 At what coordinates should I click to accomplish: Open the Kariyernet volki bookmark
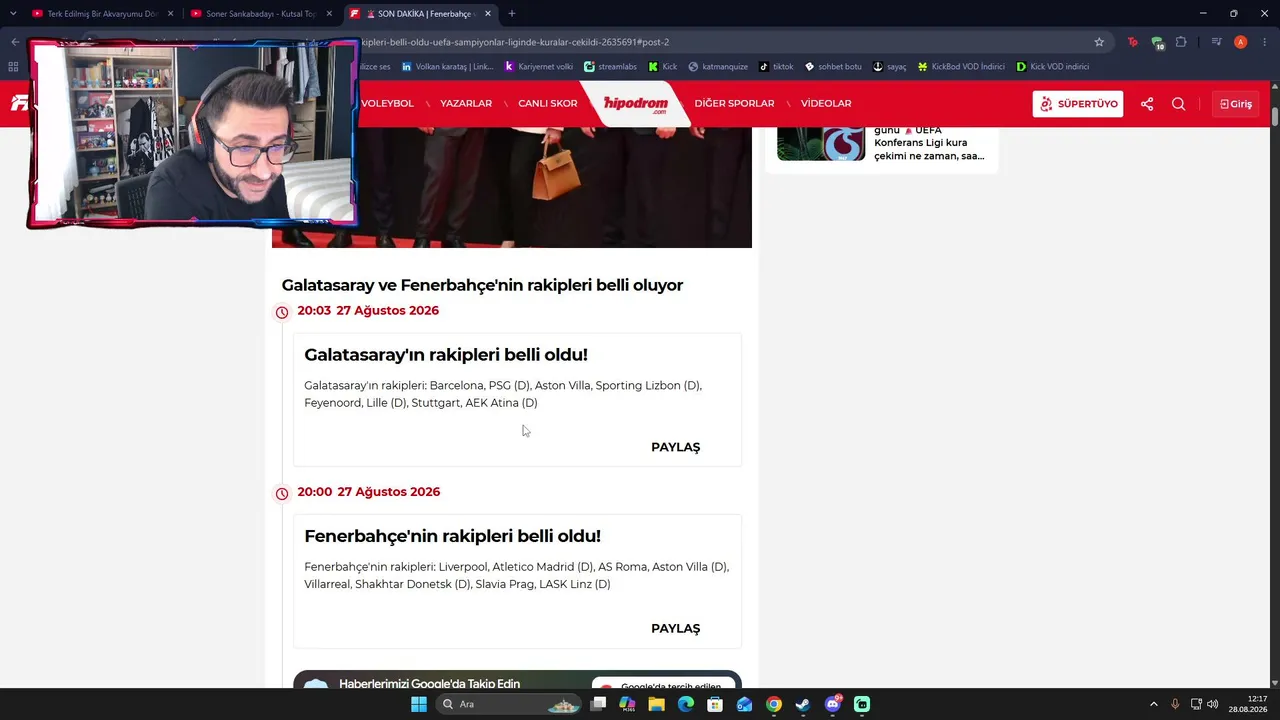coord(539,67)
